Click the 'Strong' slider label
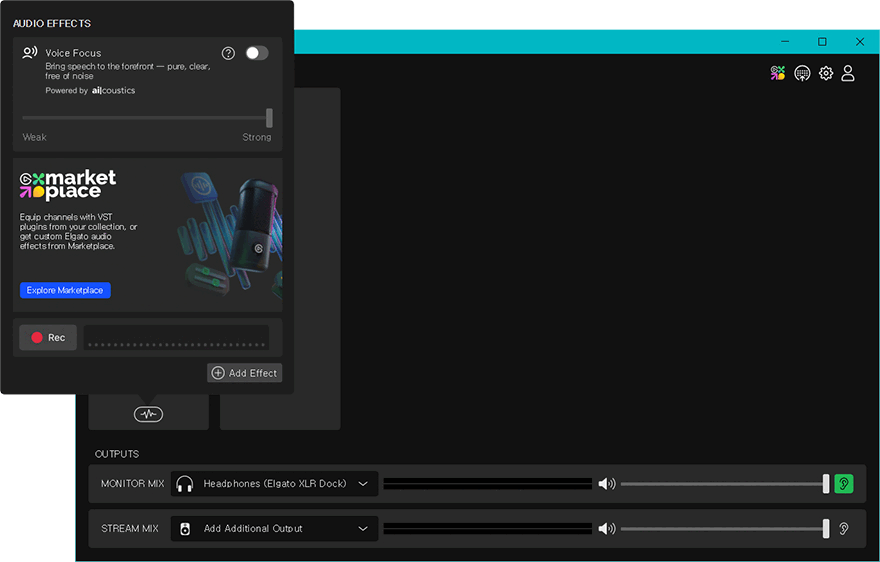880x562 pixels. point(256,137)
